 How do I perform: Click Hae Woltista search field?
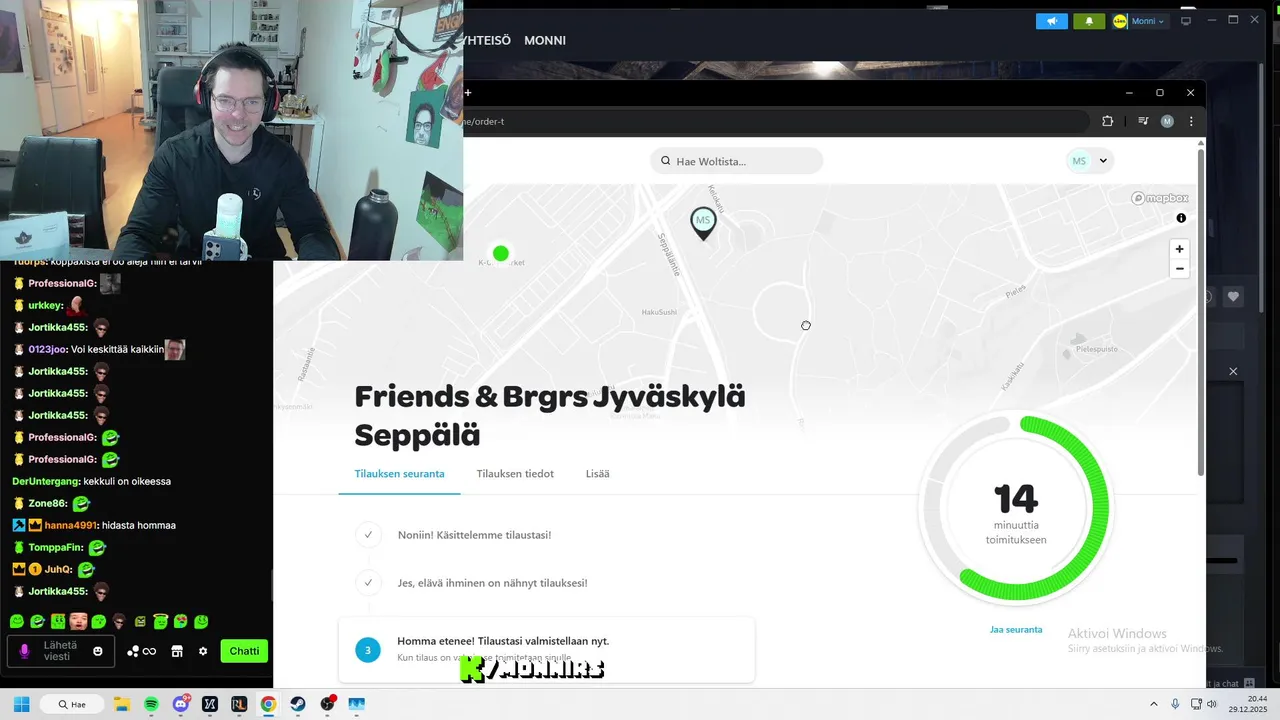click(736, 161)
